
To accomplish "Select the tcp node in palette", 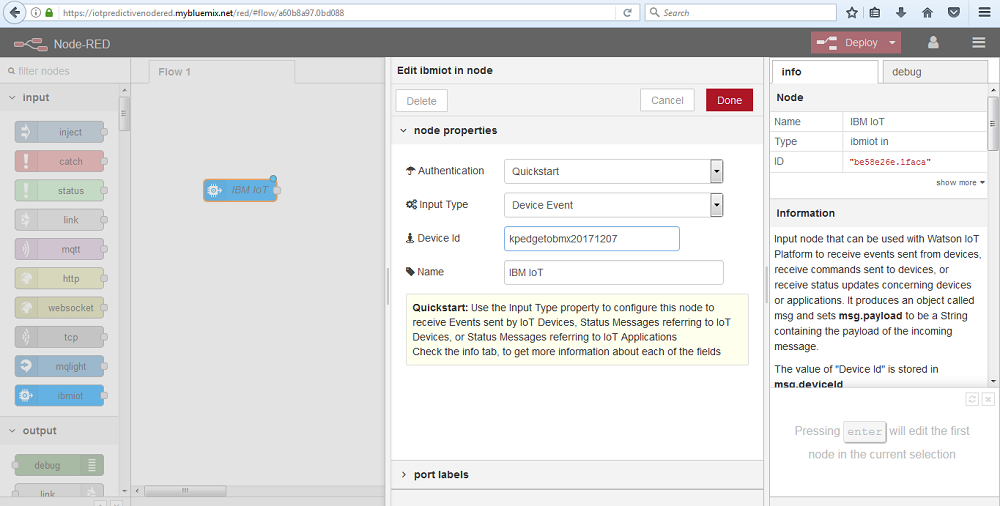I will tap(59, 338).
